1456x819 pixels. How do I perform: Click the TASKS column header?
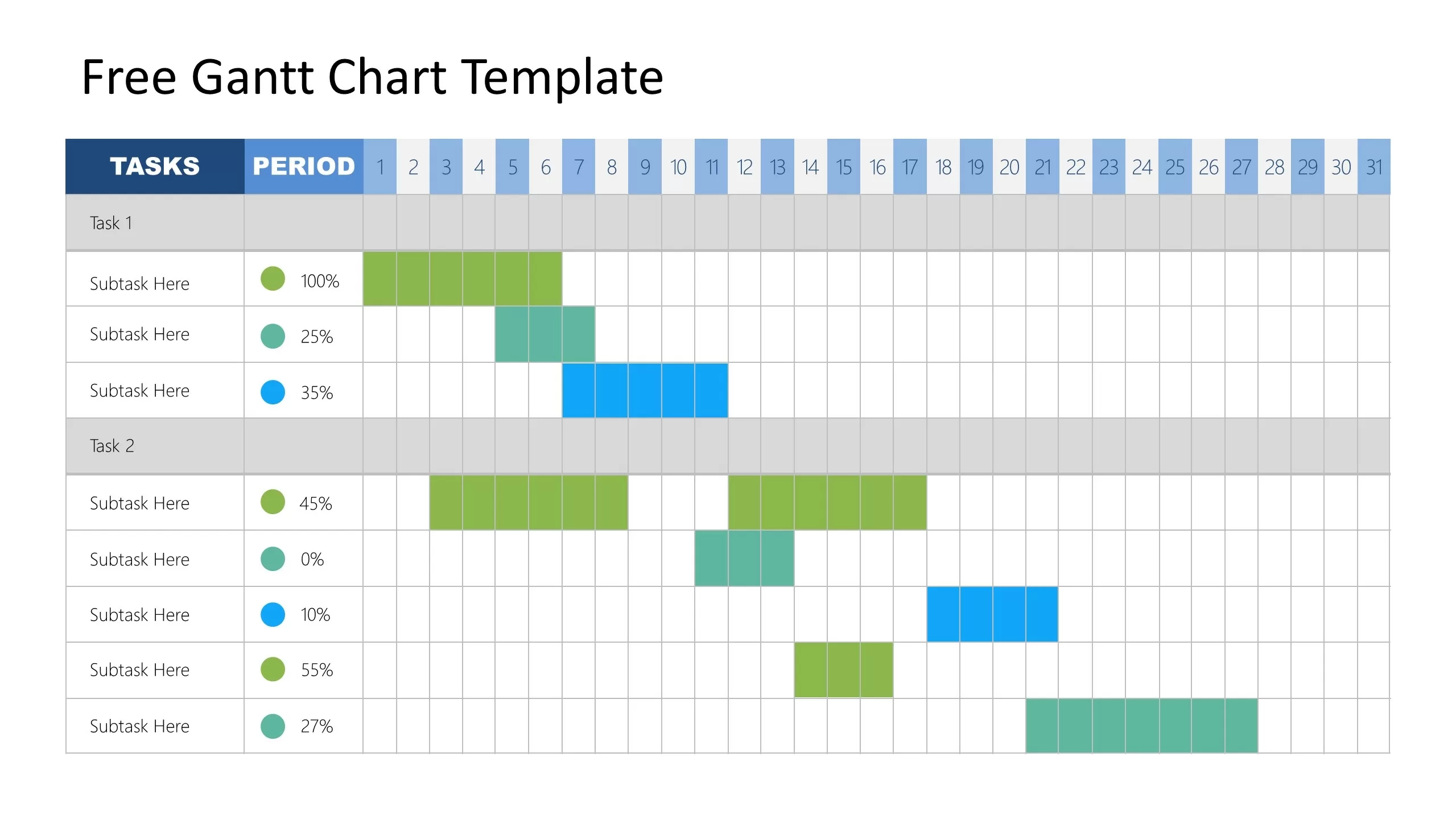[x=155, y=166]
